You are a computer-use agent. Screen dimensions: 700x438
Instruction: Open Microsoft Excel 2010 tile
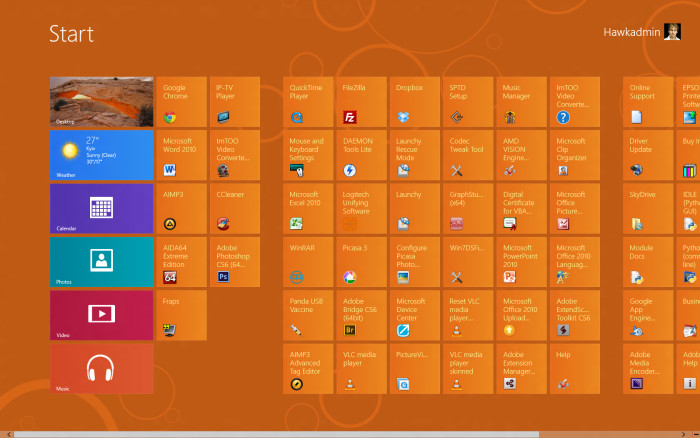(308, 209)
